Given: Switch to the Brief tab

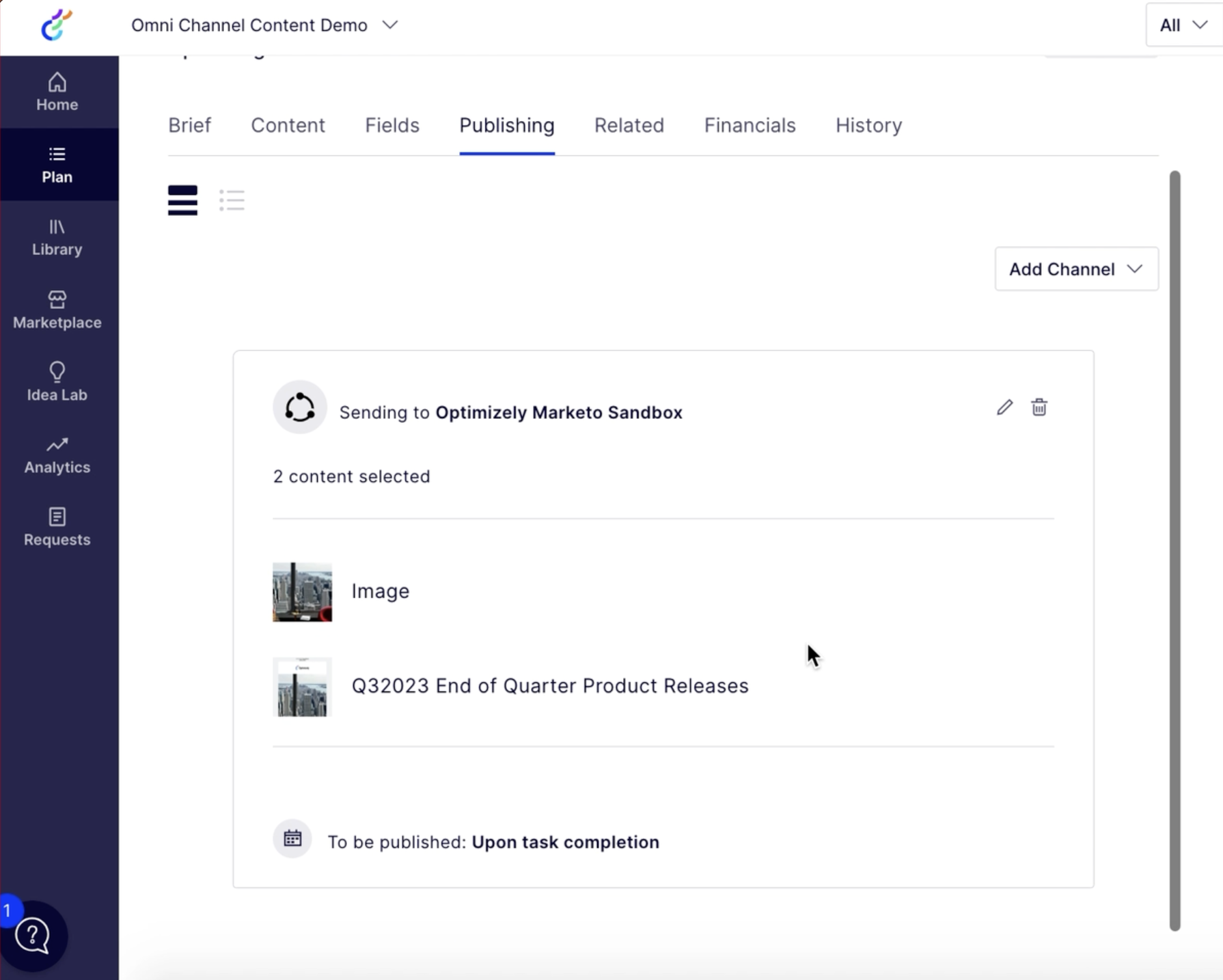Looking at the screenshot, I should [189, 125].
